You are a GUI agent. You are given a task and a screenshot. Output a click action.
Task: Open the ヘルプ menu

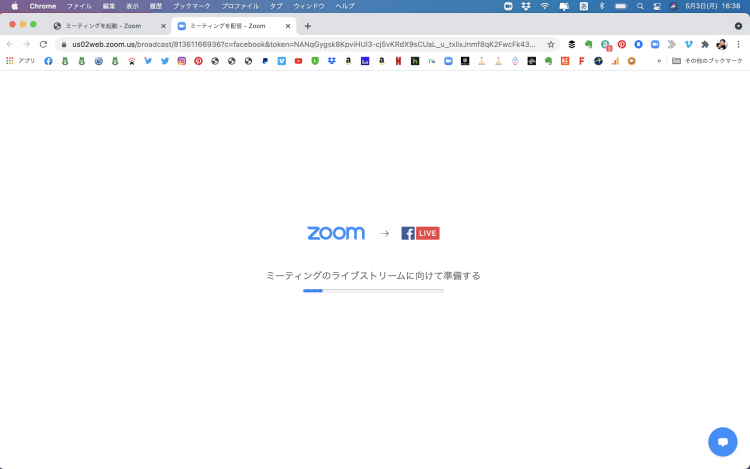click(345, 6)
